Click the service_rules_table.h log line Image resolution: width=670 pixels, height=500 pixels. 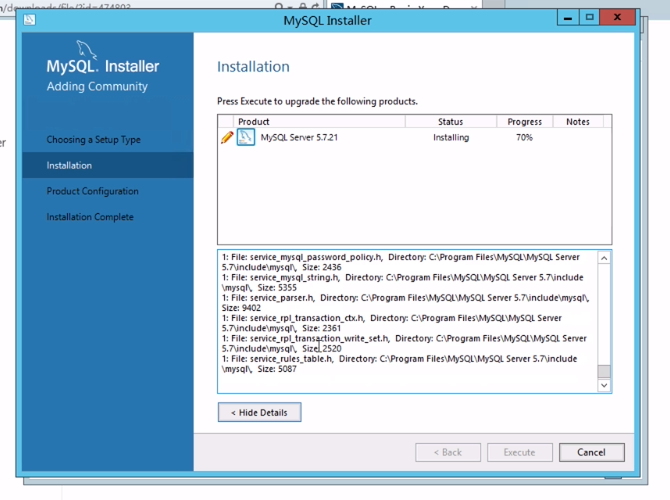coord(399,364)
